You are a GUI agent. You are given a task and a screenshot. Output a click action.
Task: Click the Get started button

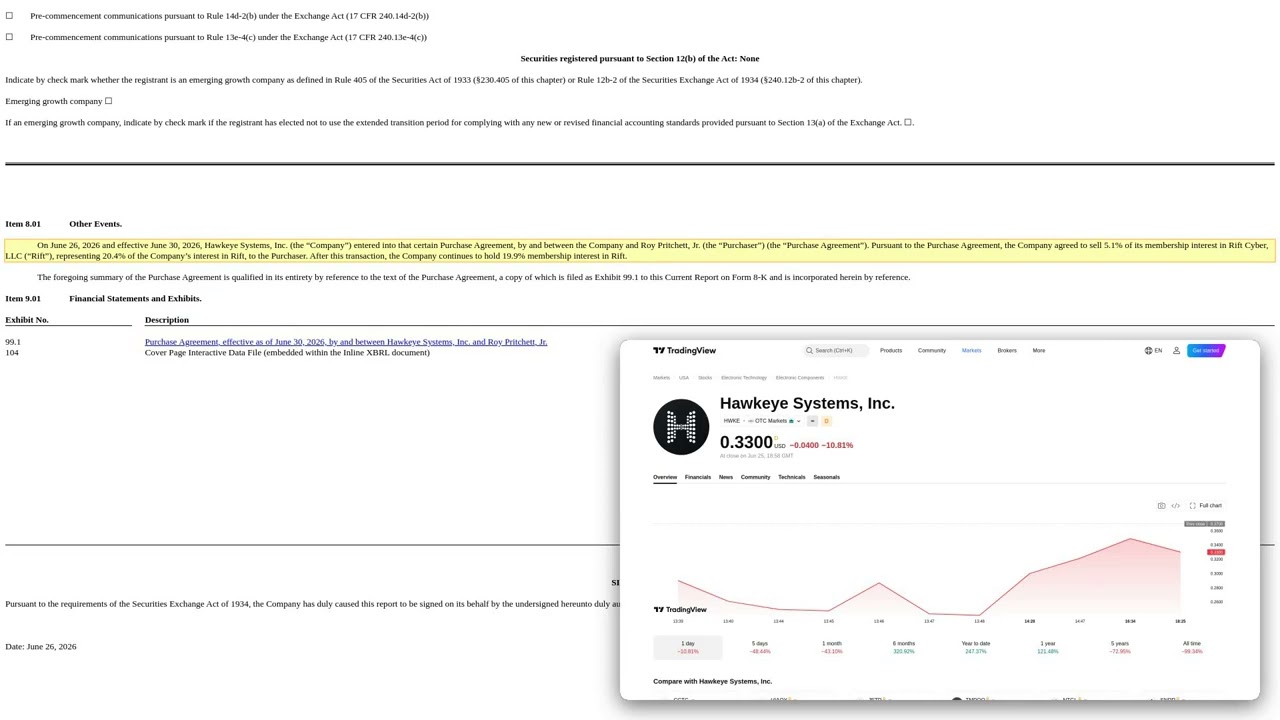pyautogui.click(x=1206, y=351)
